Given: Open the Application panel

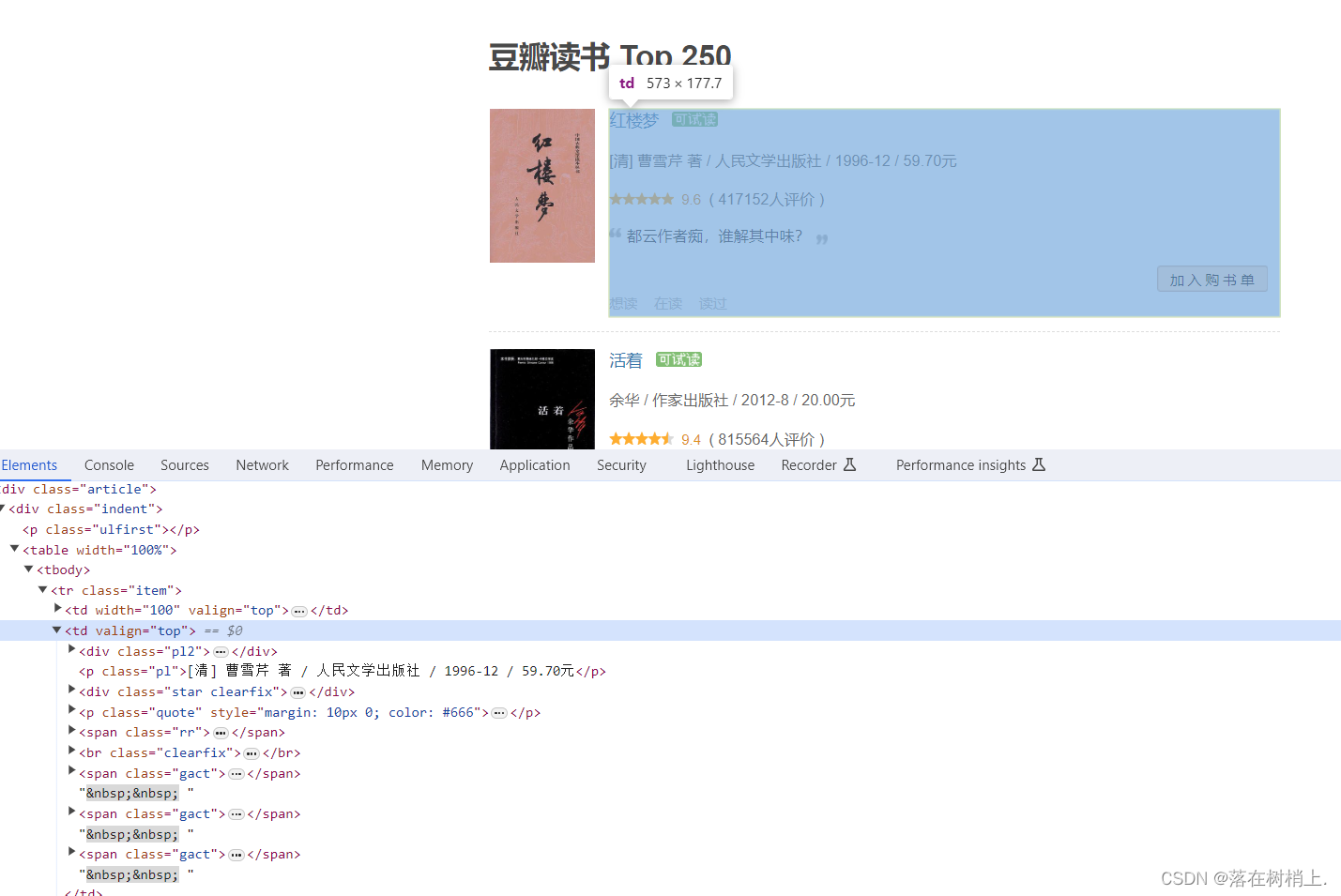Looking at the screenshot, I should click(x=535, y=464).
